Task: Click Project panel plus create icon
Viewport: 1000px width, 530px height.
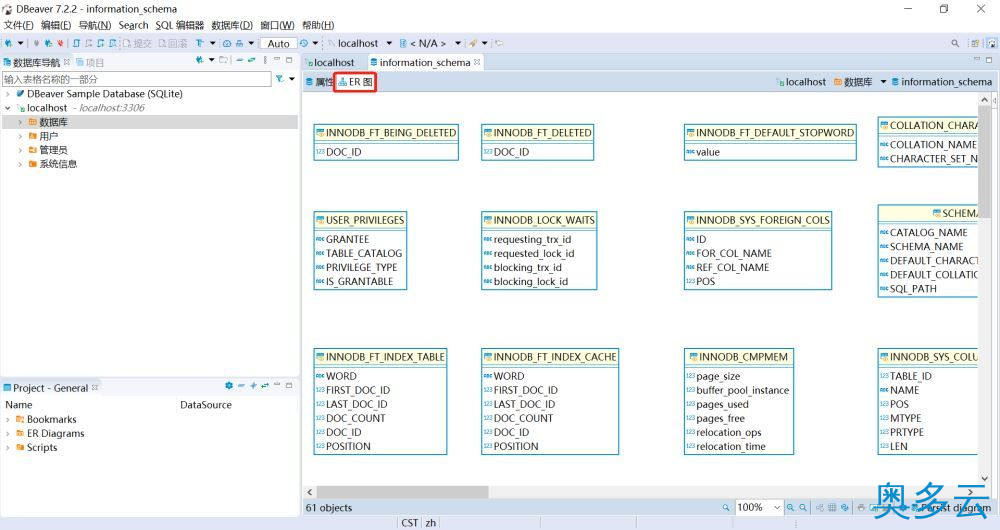Action: click(253, 386)
